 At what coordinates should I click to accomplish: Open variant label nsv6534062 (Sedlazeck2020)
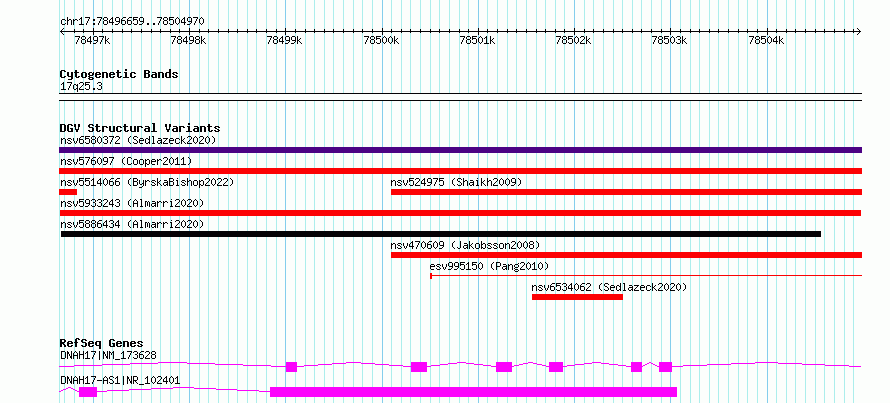pos(609,287)
